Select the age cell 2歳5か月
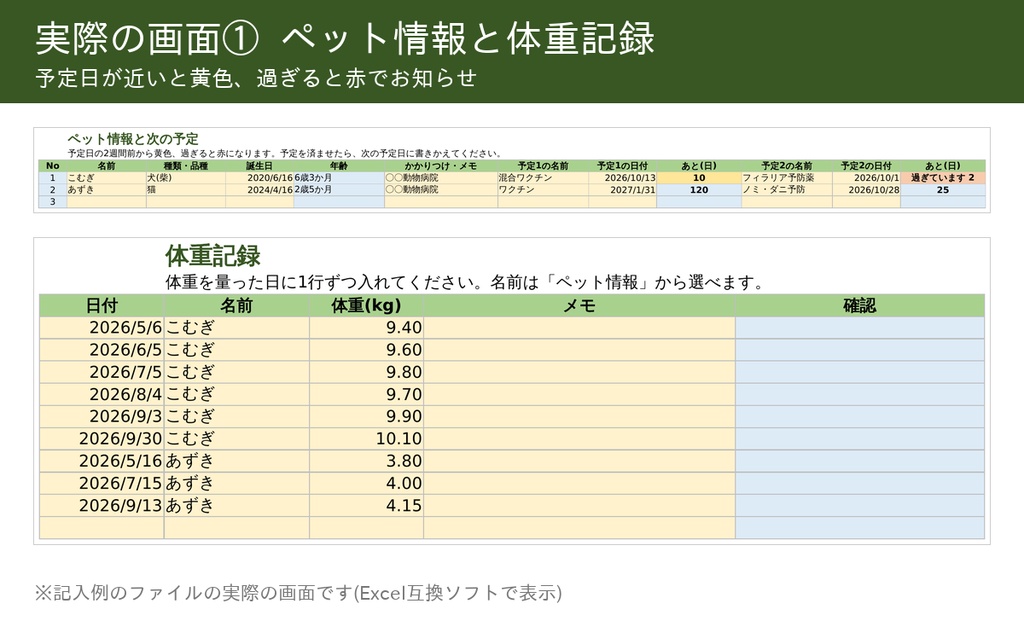1024x621 pixels. 339,190
